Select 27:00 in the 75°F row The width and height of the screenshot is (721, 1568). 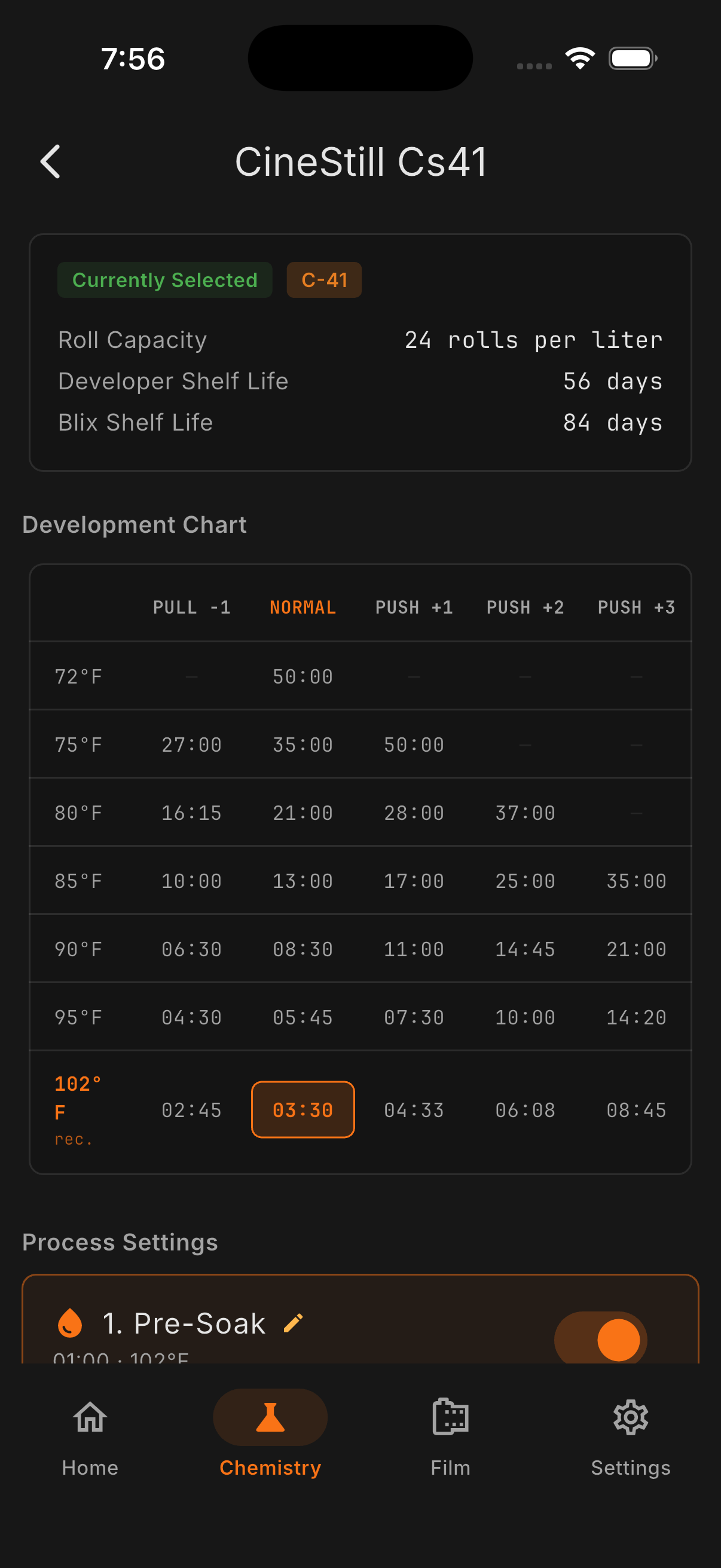point(192,745)
